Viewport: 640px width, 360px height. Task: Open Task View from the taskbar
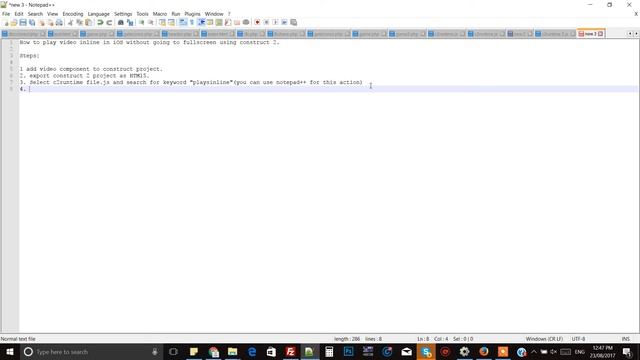coord(173,351)
